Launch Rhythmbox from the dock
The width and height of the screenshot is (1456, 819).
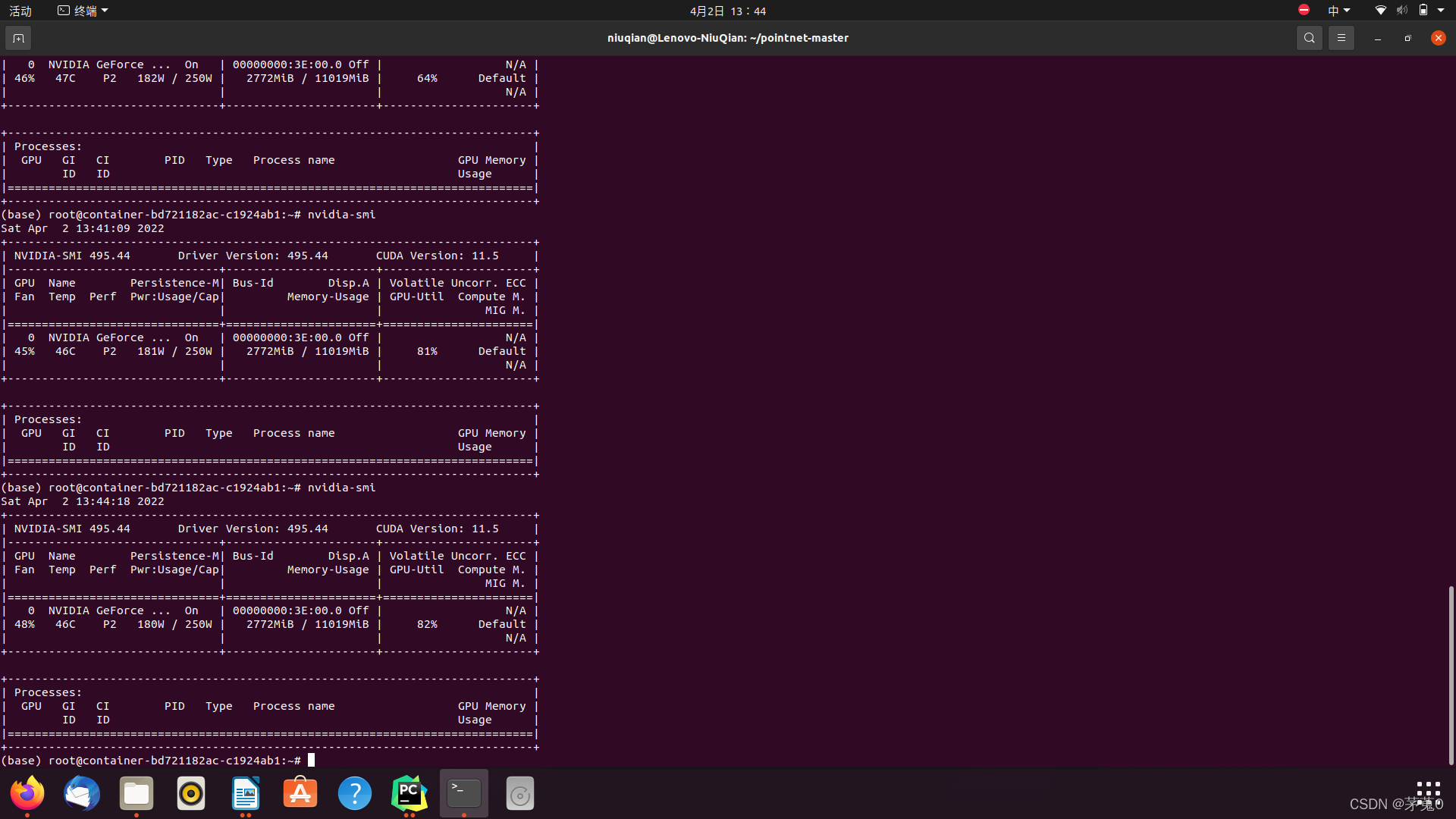191,793
